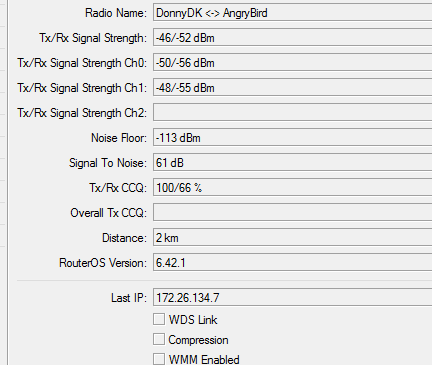
Task: Click the Radio Name label
Action: (x=116, y=13)
